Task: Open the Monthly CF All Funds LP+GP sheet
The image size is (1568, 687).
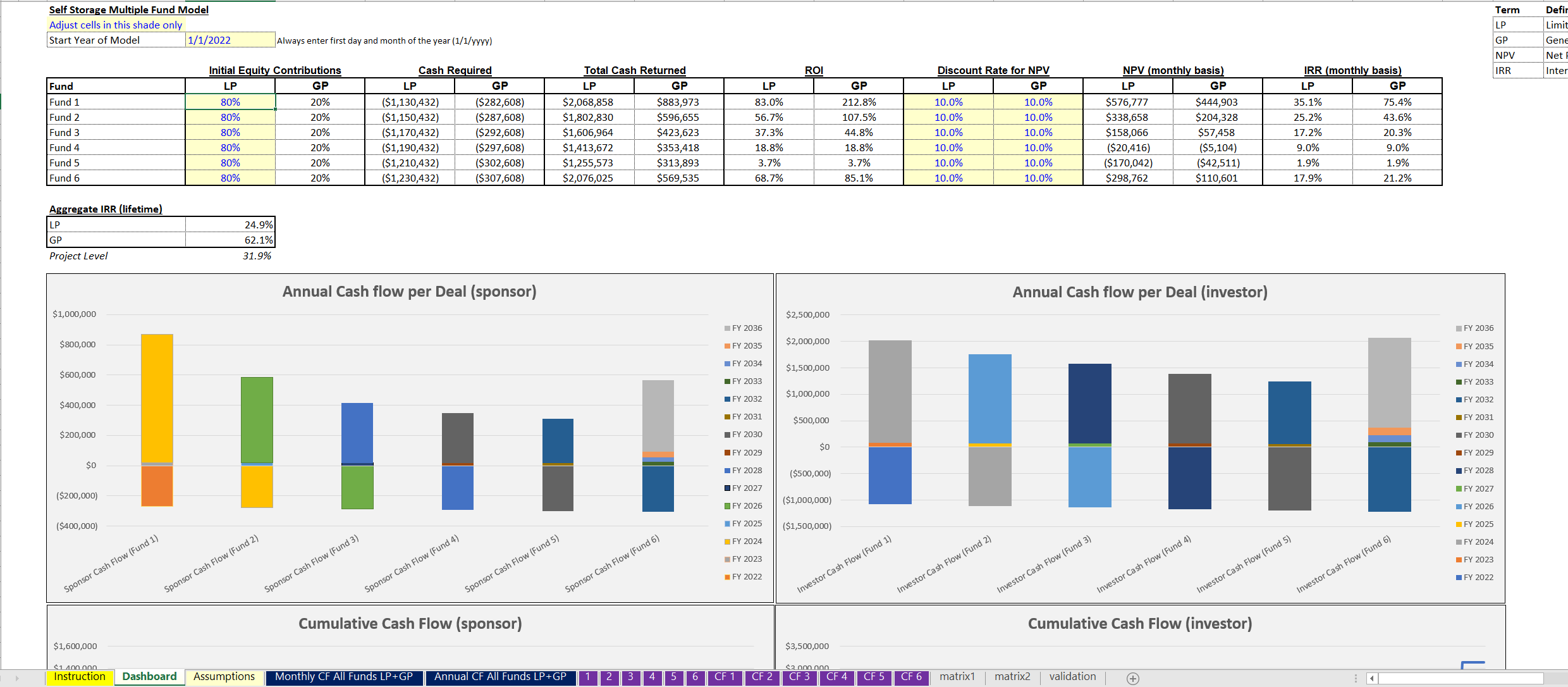Action: point(344,676)
